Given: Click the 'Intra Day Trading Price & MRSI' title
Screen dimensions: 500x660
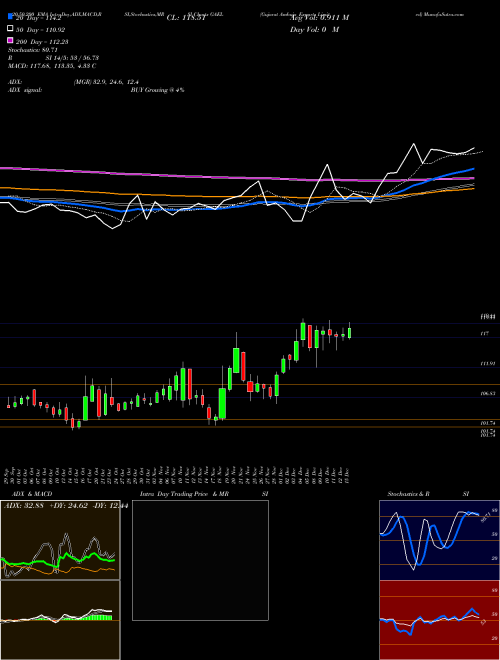Looking at the screenshot, I should point(204,494).
